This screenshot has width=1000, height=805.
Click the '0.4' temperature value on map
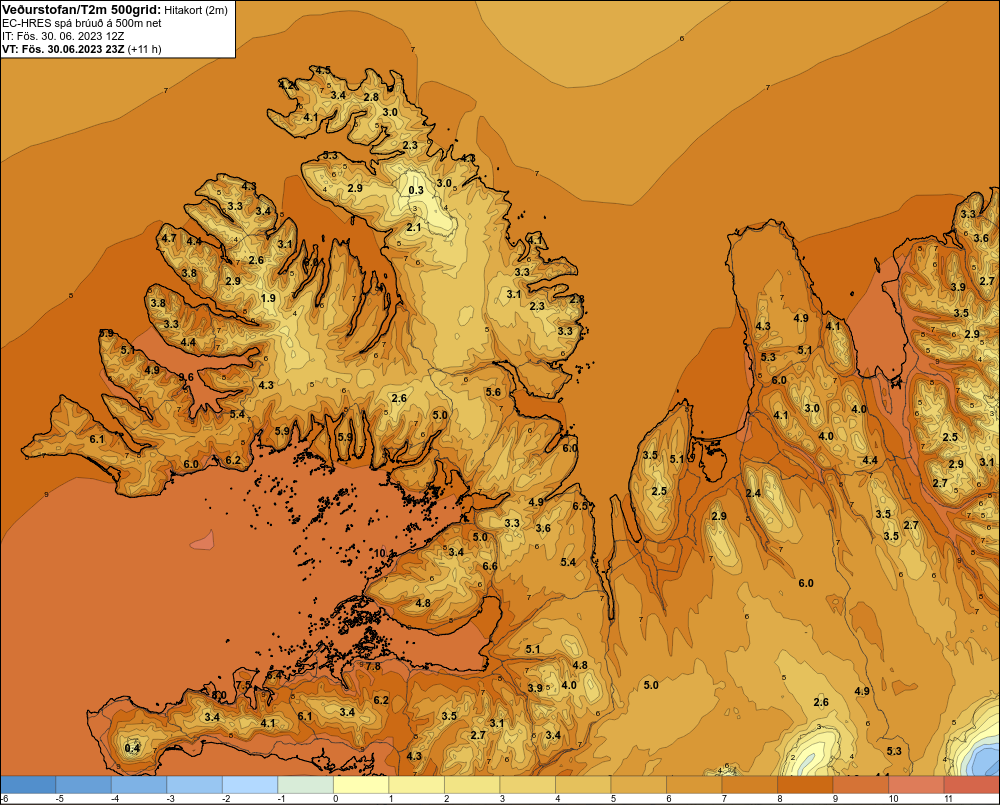[x=132, y=748]
